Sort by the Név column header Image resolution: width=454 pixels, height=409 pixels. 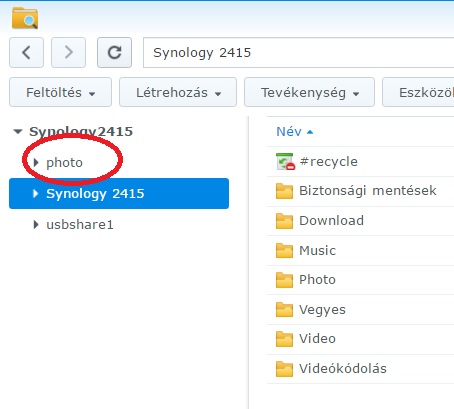click(x=294, y=132)
